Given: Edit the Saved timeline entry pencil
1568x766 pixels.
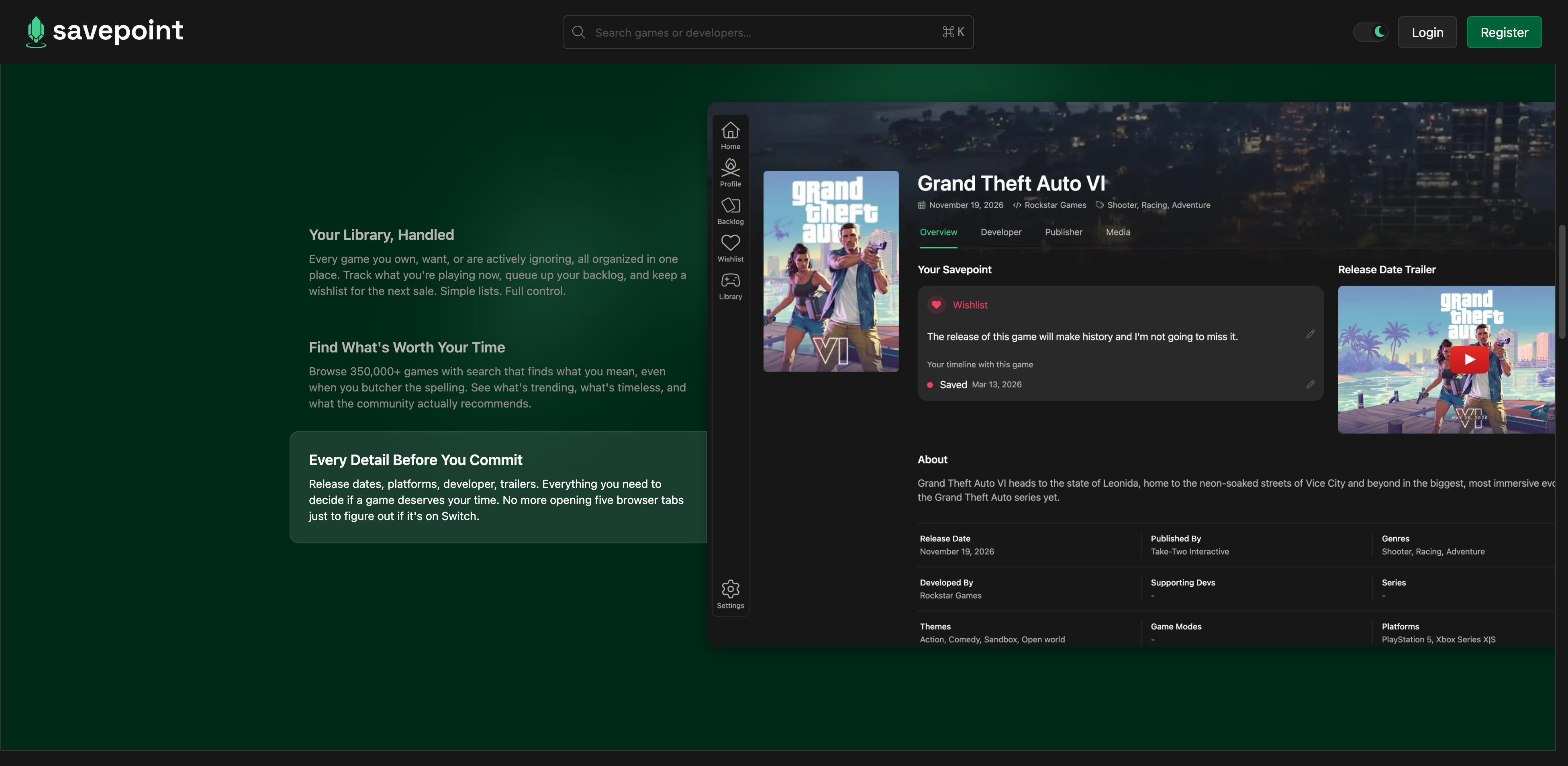Looking at the screenshot, I should pyautogui.click(x=1310, y=385).
